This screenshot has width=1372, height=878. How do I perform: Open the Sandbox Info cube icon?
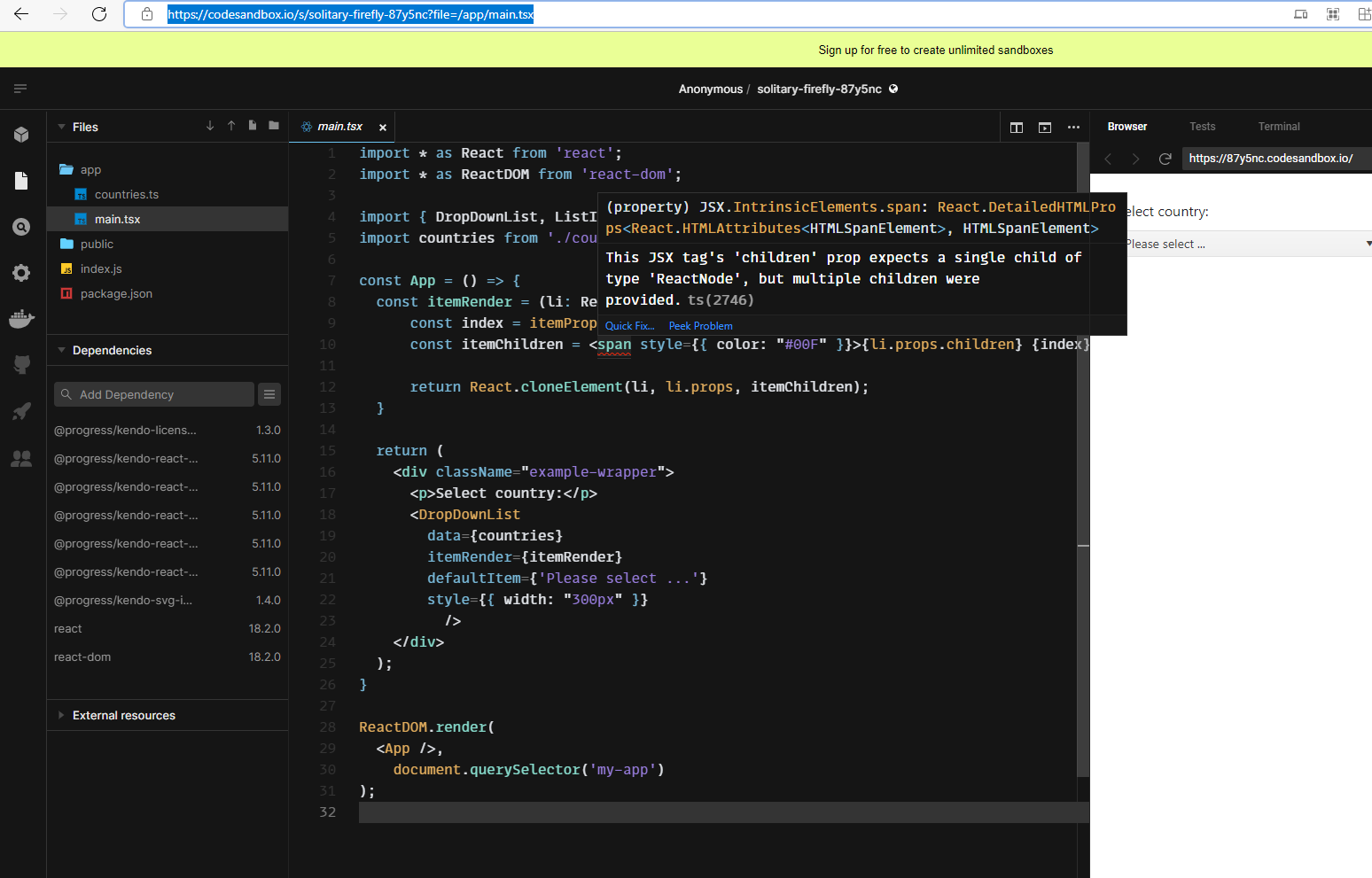click(x=21, y=135)
